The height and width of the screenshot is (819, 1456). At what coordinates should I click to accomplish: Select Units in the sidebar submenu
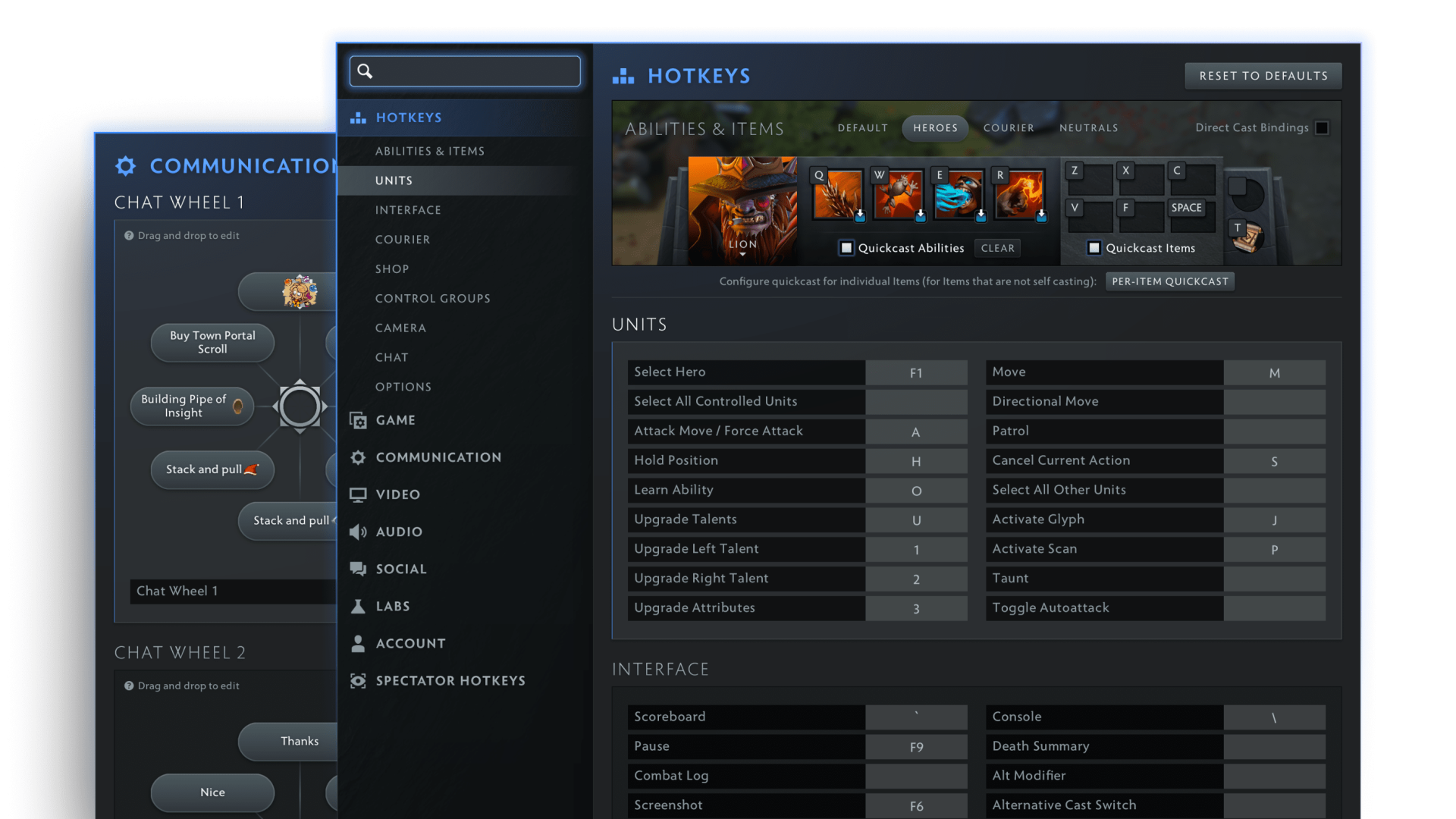pos(465,180)
